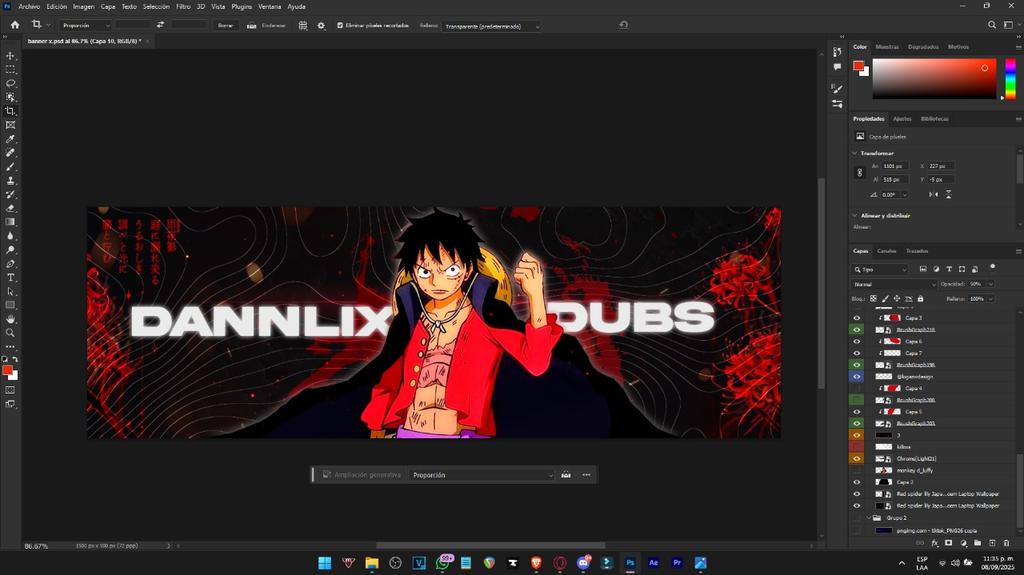This screenshot has width=1024, height=575.
Task: Swap crop width and height values
Action: coord(160,25)
